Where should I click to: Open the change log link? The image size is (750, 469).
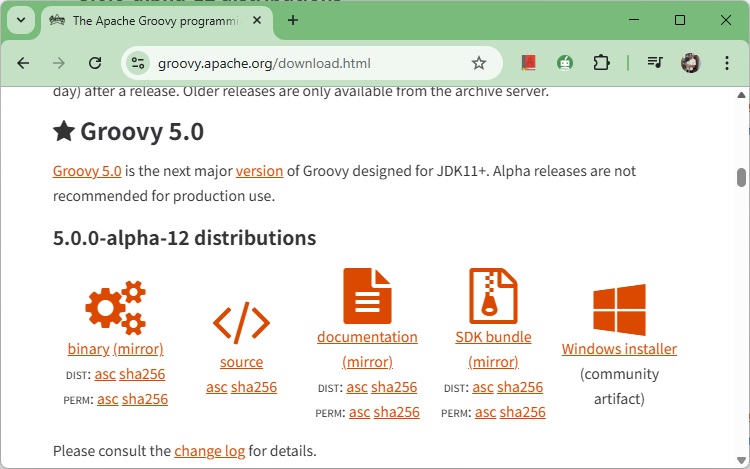tap(209, 451)
